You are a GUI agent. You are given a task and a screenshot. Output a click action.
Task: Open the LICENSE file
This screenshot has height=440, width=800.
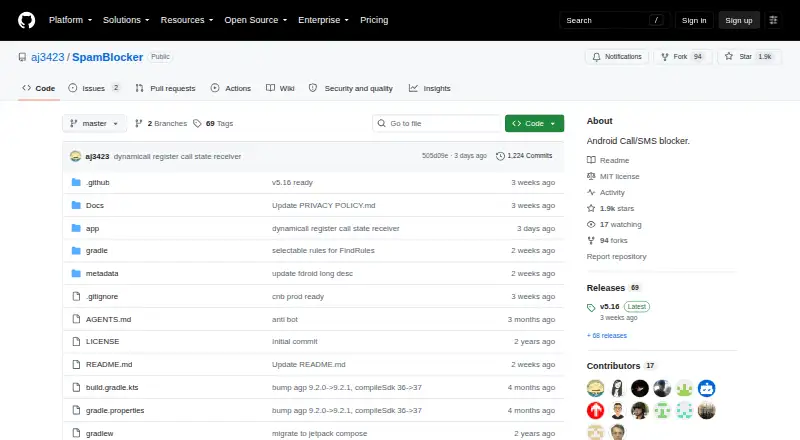coord(103,341)
